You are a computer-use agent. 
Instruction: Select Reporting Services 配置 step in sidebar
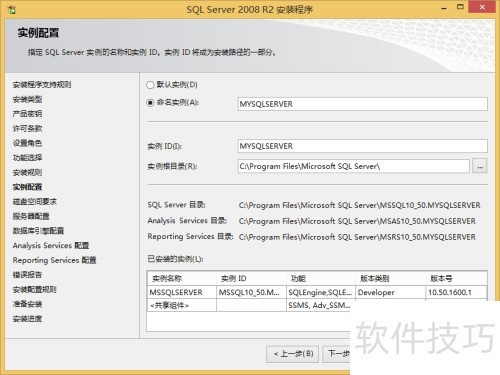pos(54,260)
